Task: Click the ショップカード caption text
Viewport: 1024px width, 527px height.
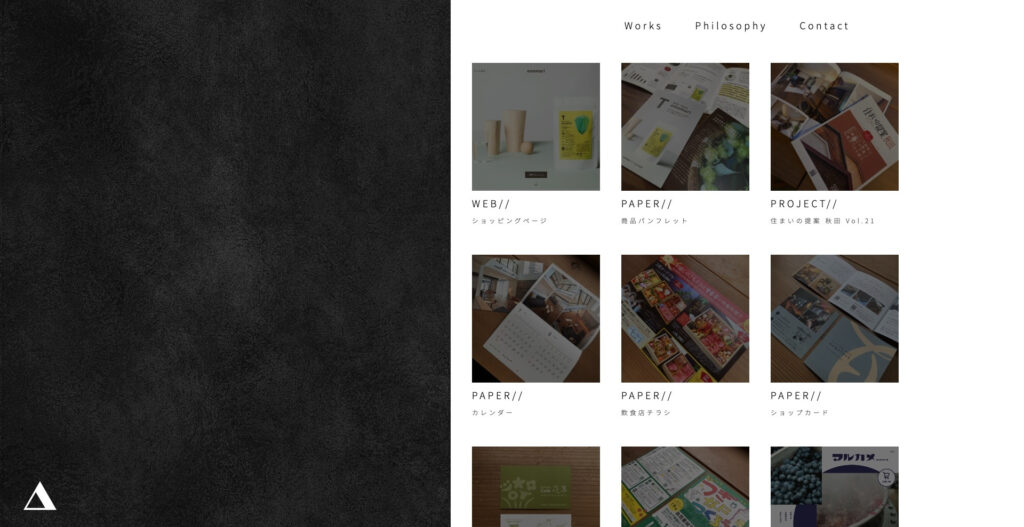Action: point(799,413)
